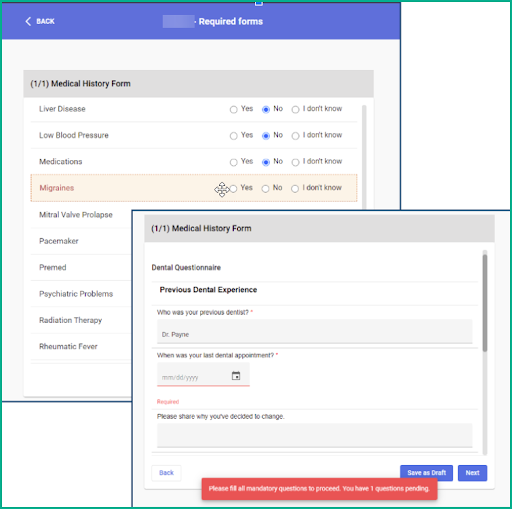
Task: Click the Migraines row label
Action: 57,188
